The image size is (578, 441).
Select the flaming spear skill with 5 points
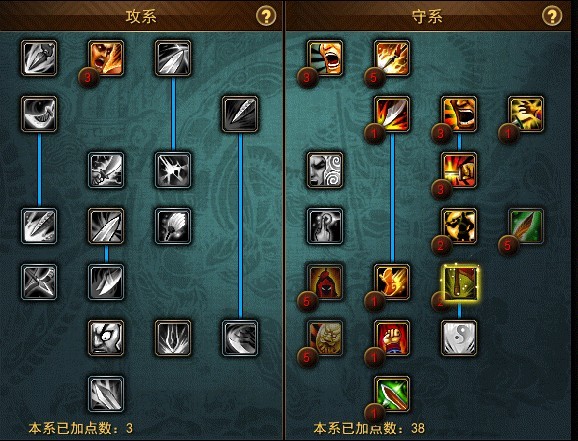392,58
